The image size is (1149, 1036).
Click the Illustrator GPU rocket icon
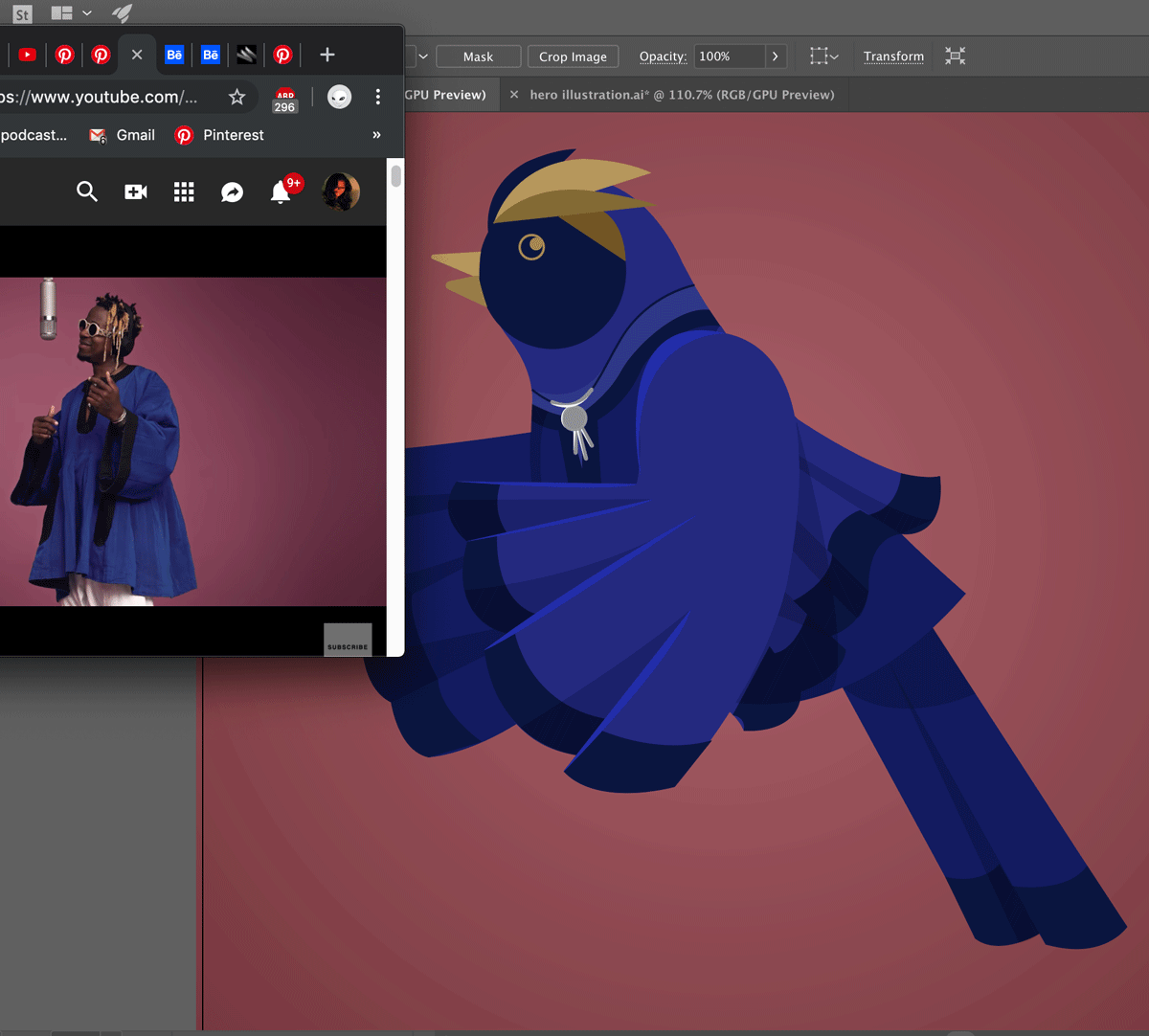click(x=122, y=13)
